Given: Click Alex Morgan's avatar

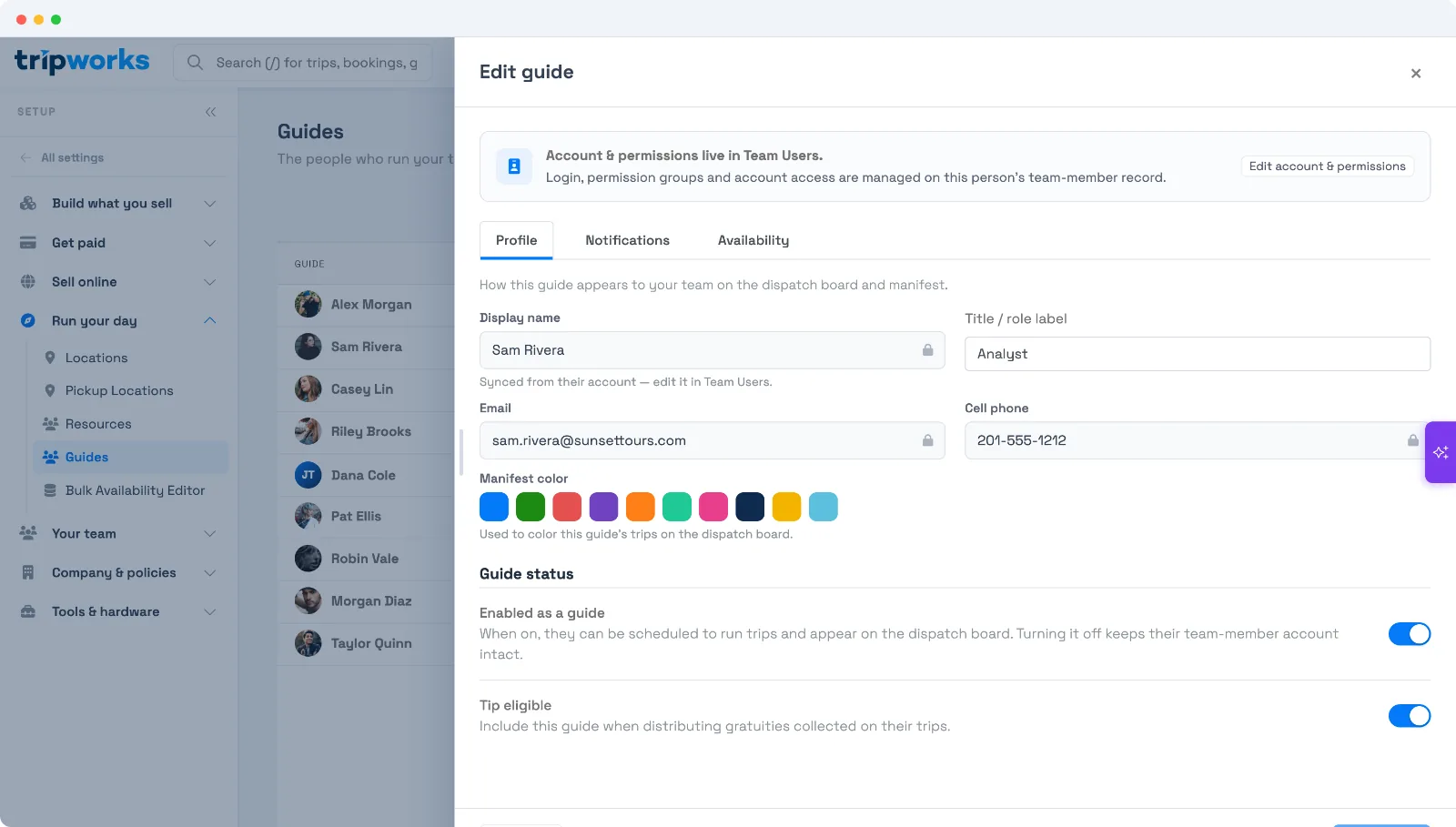Looking at the screenshot, I should (x=308, y=304).
